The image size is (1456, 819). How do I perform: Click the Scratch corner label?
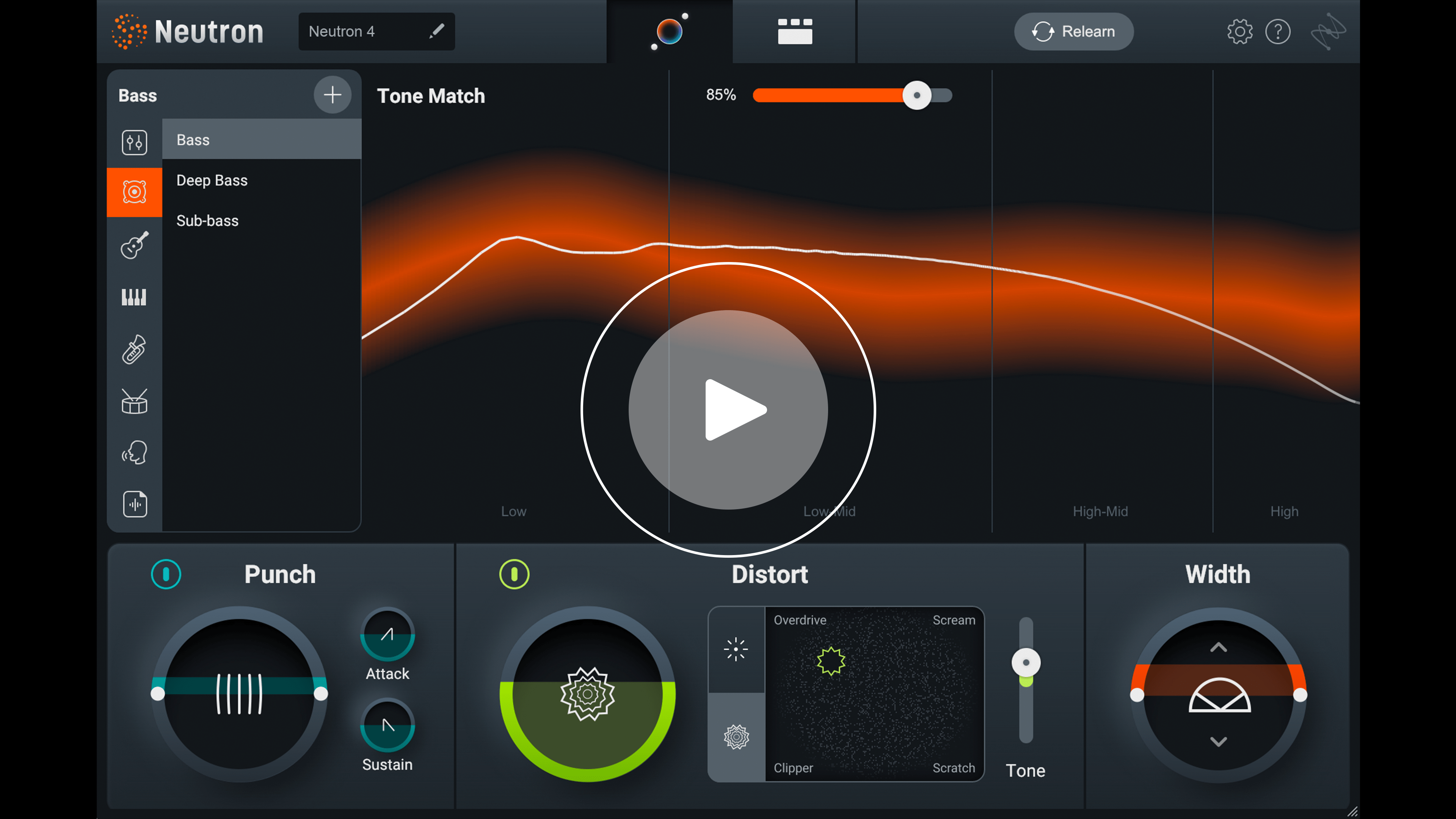[x=954, y=768]
